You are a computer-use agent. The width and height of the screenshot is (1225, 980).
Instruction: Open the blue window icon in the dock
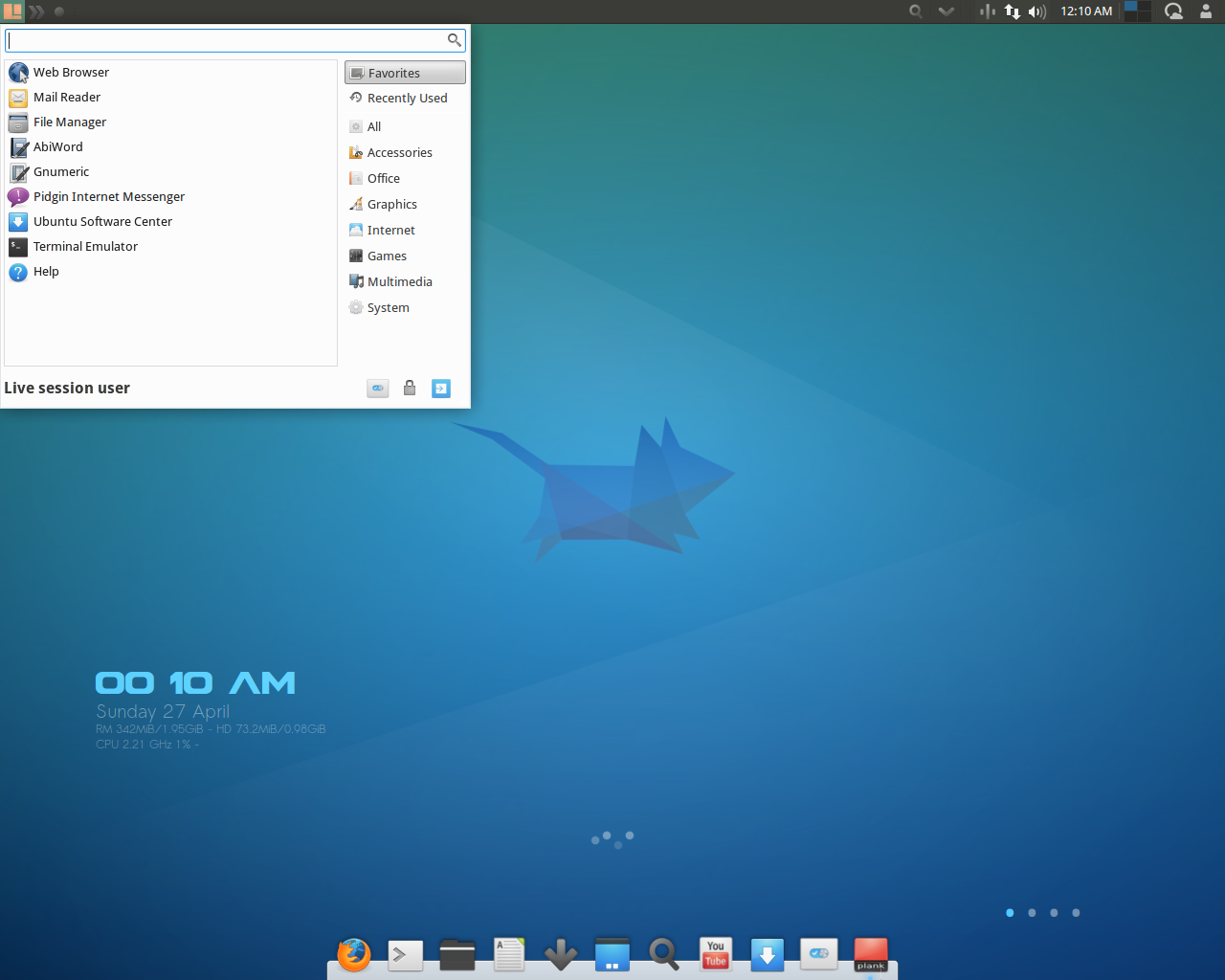612,954
